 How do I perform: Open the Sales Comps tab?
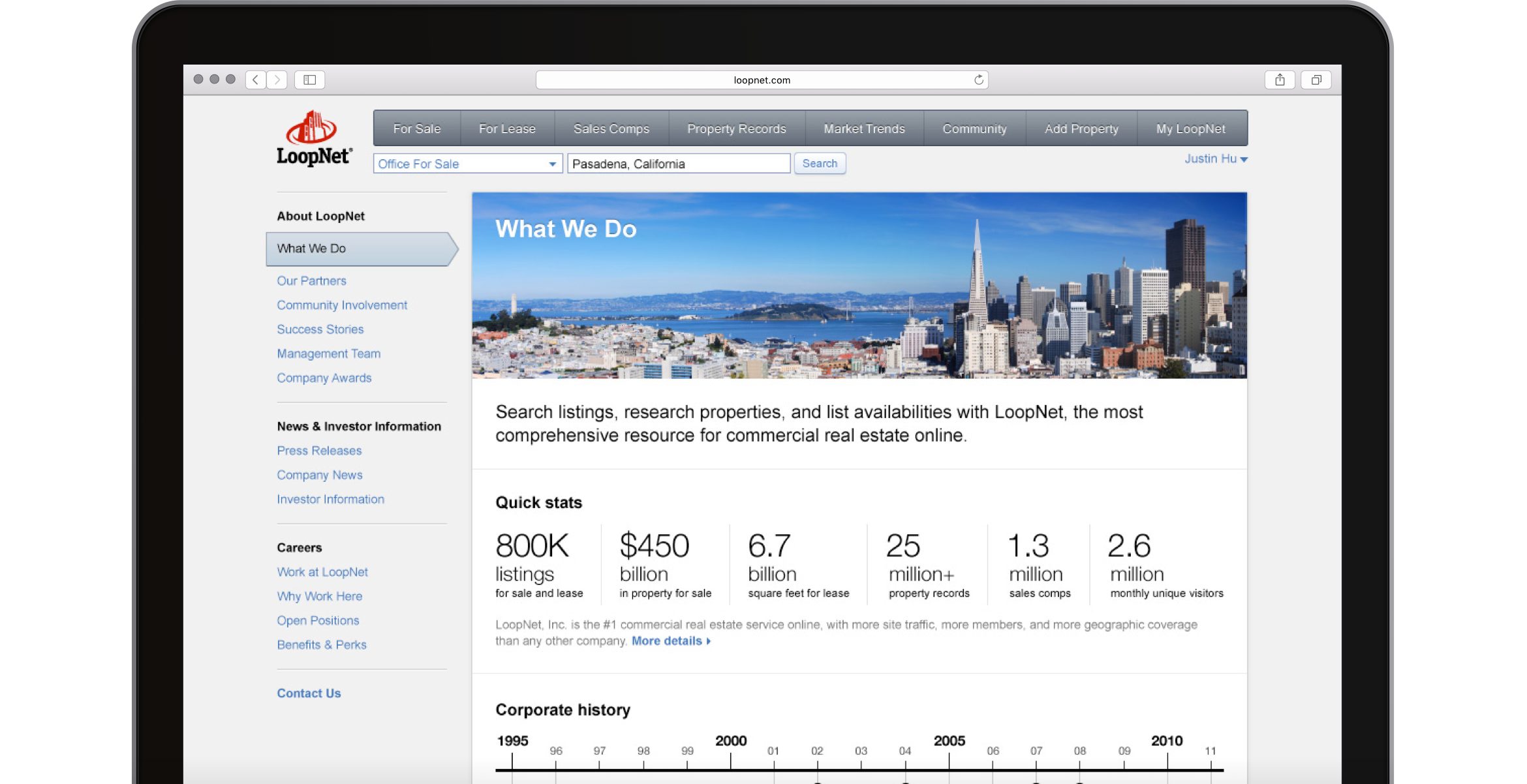tap(611, 128)
